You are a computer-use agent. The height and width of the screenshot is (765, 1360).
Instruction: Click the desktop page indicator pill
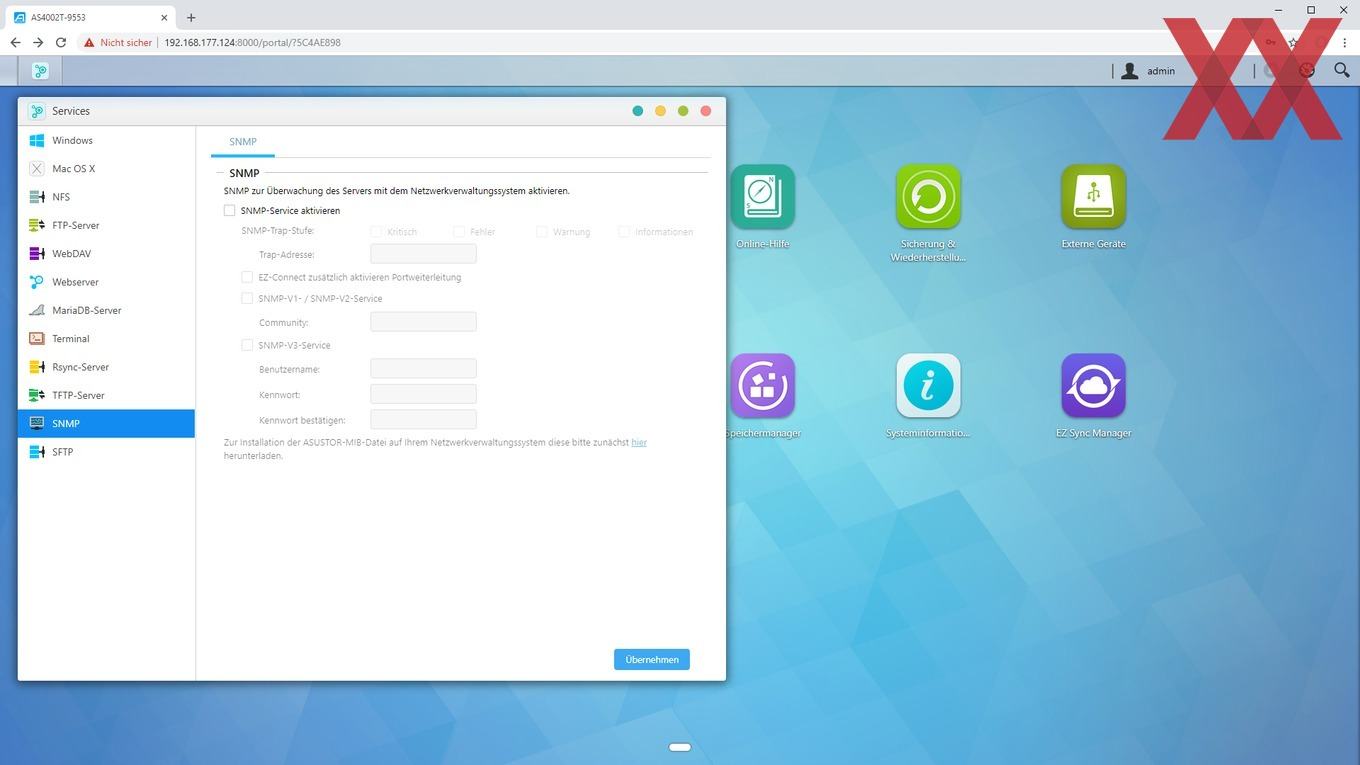680,747
